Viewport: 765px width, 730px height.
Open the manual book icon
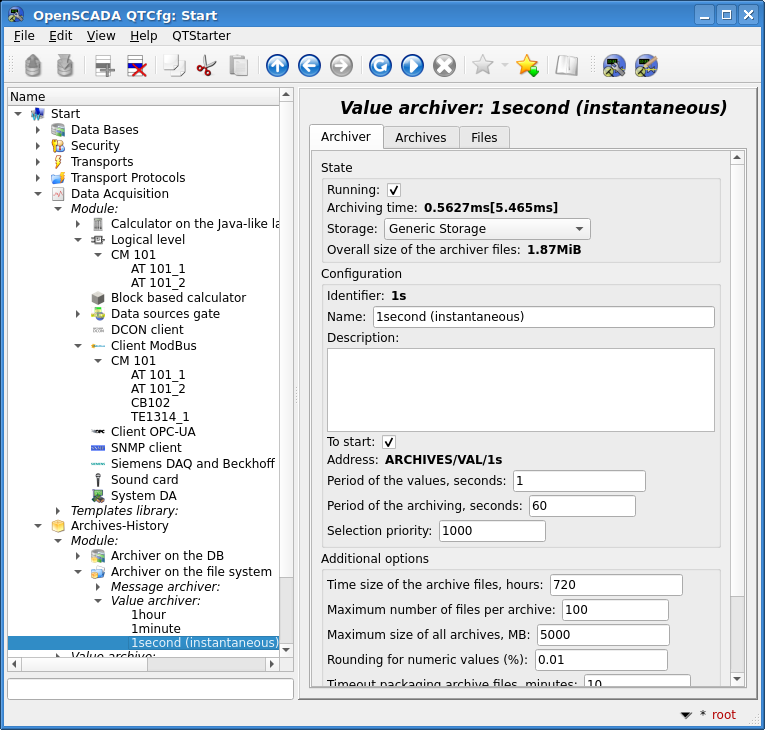click(567, 66)
